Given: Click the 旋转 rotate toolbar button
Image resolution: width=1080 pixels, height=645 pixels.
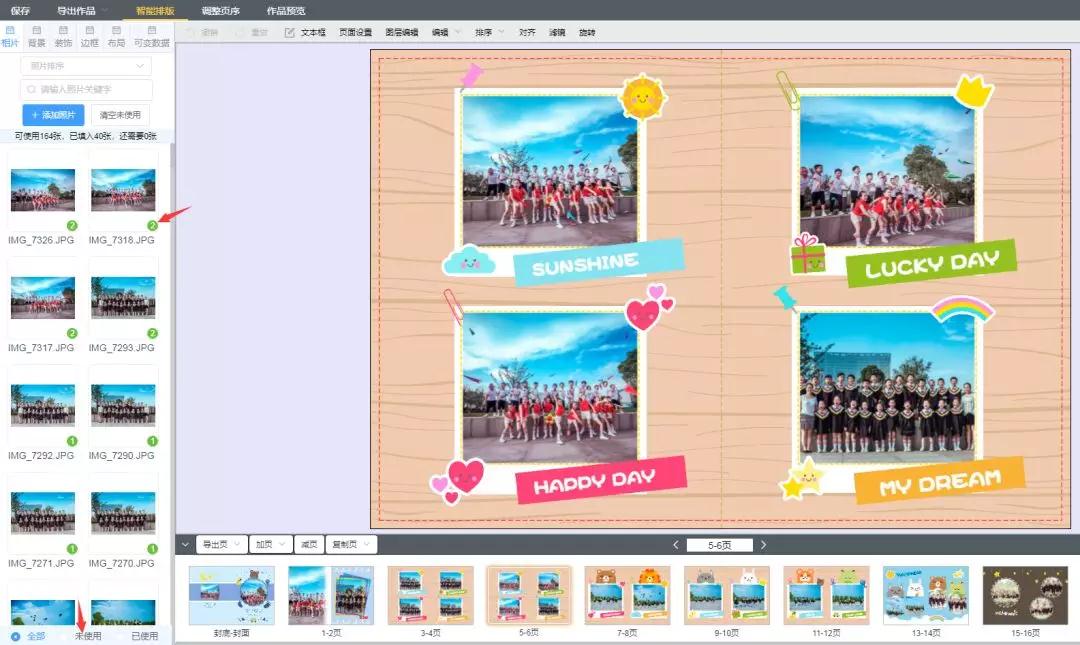Looking at the screenshot, I should pos(587,32).
